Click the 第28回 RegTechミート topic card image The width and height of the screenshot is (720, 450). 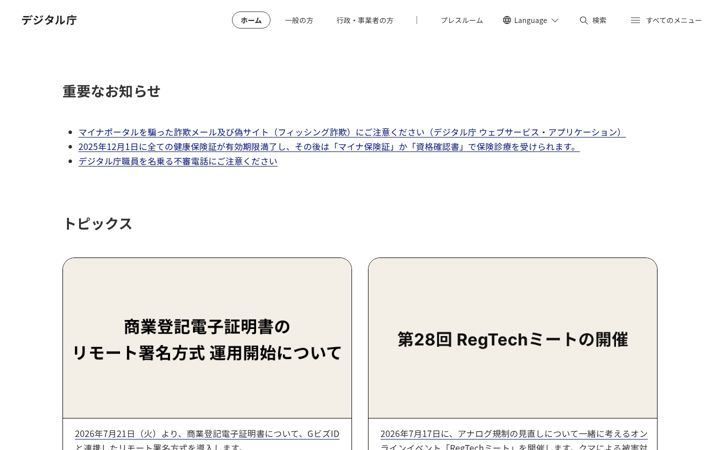[x=512, y=338]
